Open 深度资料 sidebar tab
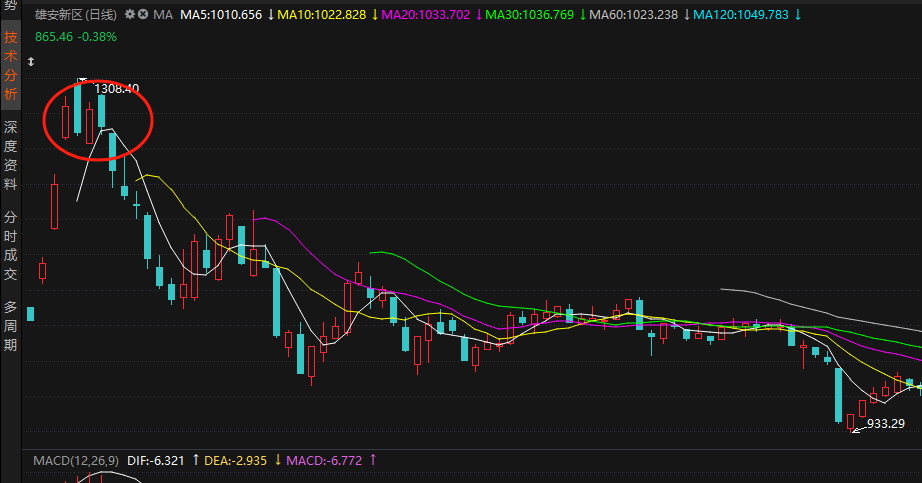The height and width of the screenshot is (483, 922). 11,156
